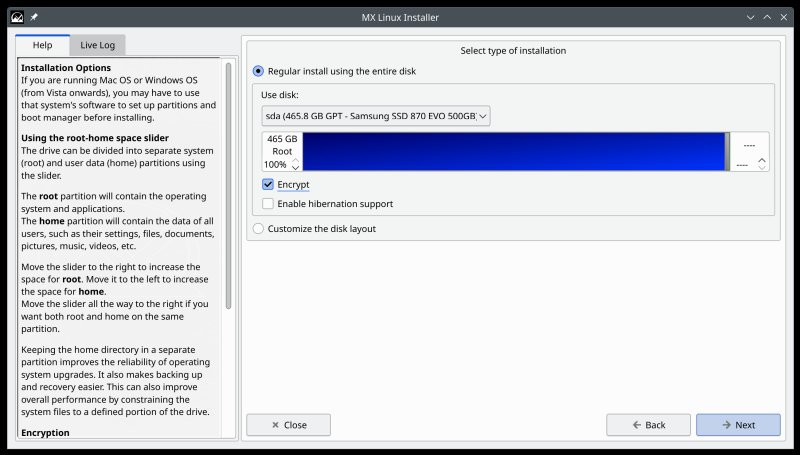Go Back to the previous step
The height and width of the screenshot is (455, 800).
(x=648, y=425)
